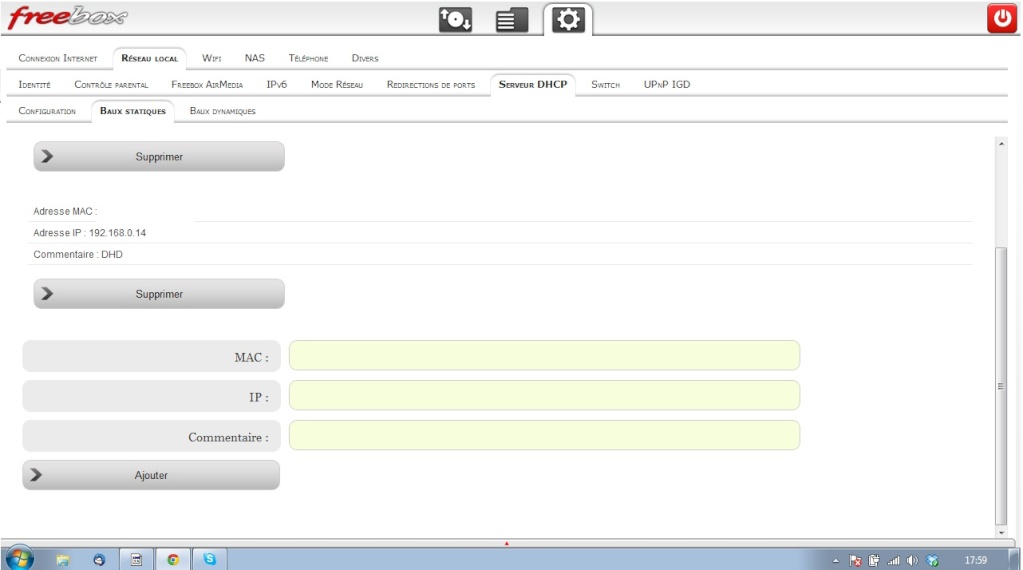Select Baux statiques tab

132,111
